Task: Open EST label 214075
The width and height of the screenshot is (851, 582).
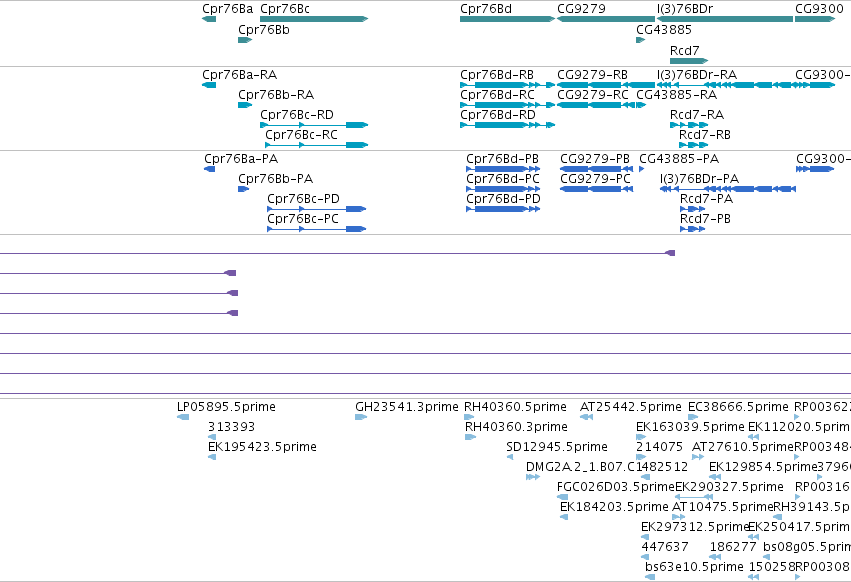Action: 659,447
